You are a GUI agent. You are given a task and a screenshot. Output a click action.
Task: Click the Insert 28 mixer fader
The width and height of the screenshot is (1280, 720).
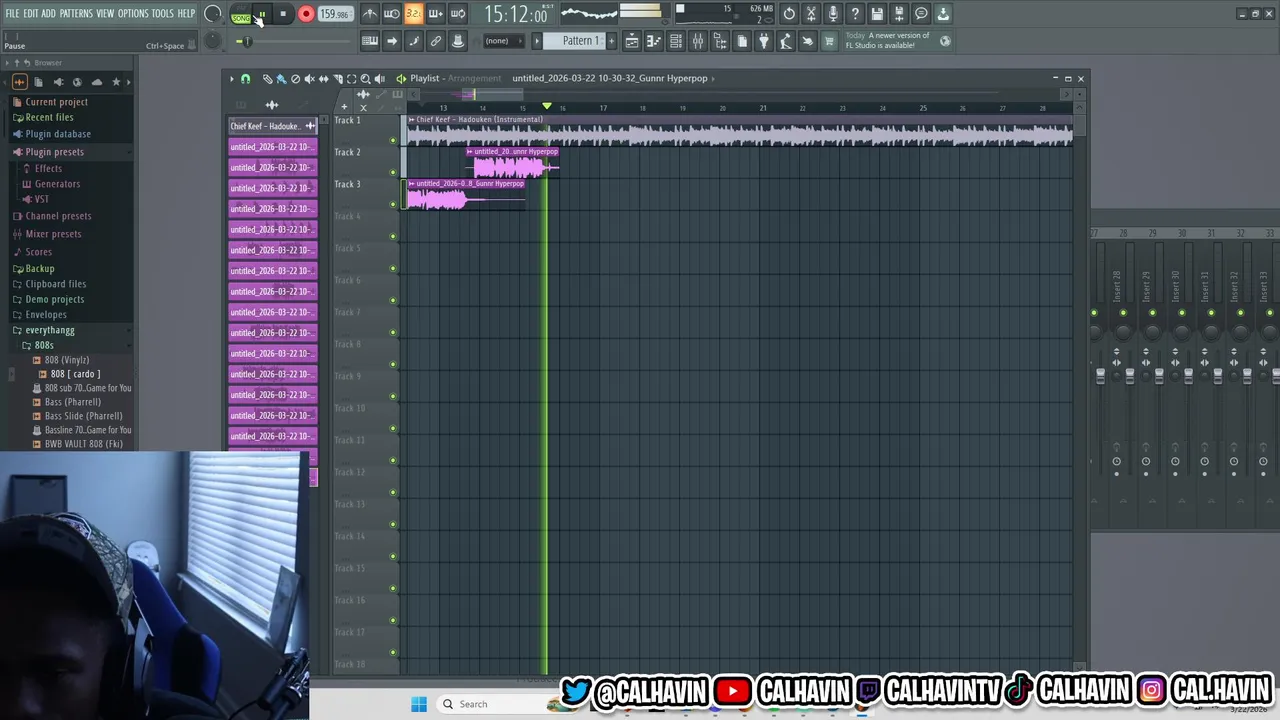pos(1130,376)
